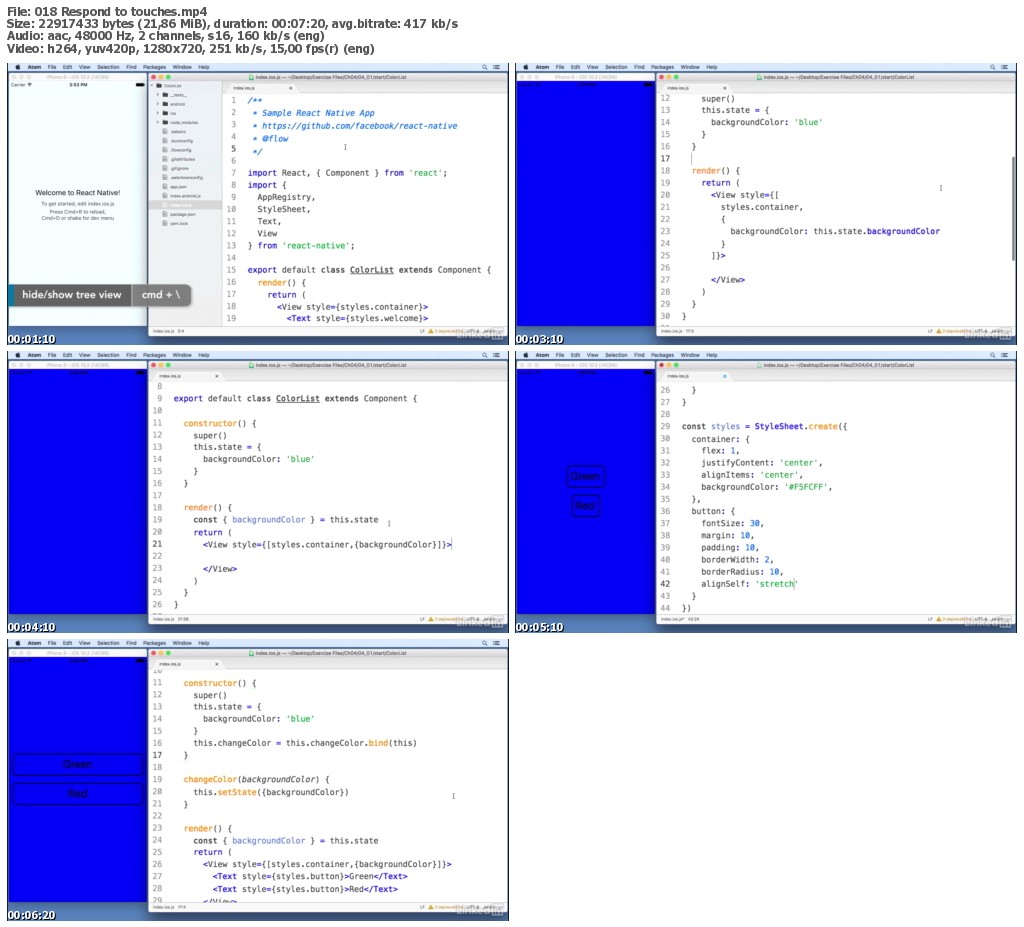Click the Spotlight search icon in the 00:01:10 frame
Screen dimensions: 1024x927
pyautogui.click(x=485, y=67)
